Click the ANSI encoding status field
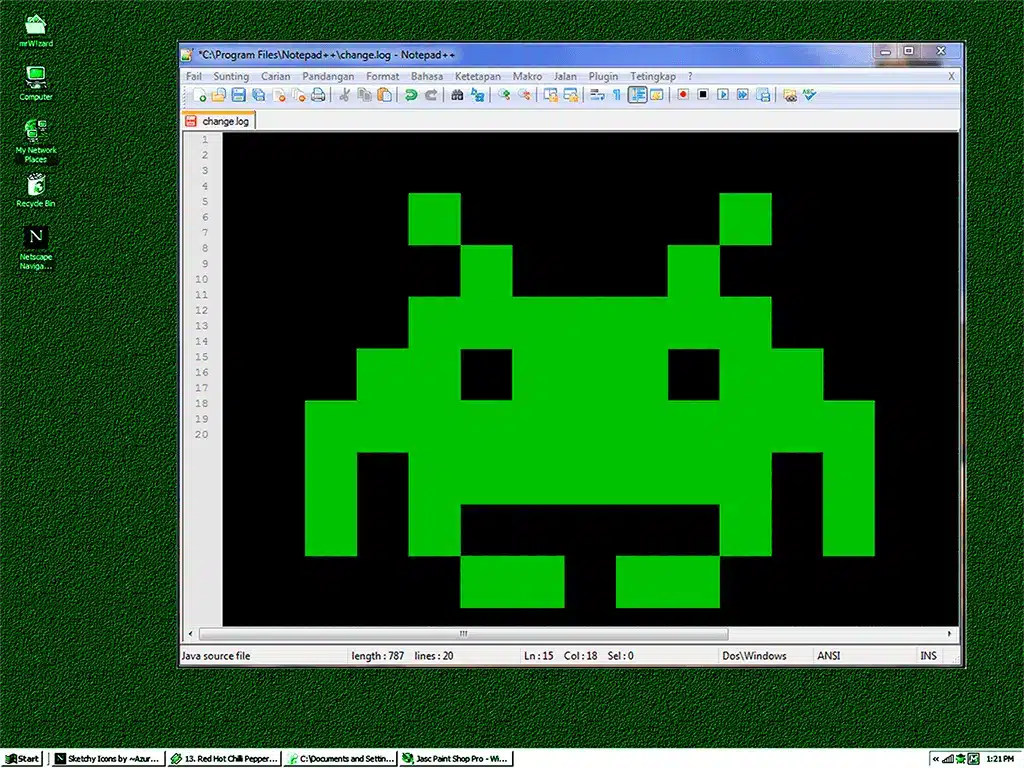This screenshot has width=1024, height=768. (x=829, y=656)
